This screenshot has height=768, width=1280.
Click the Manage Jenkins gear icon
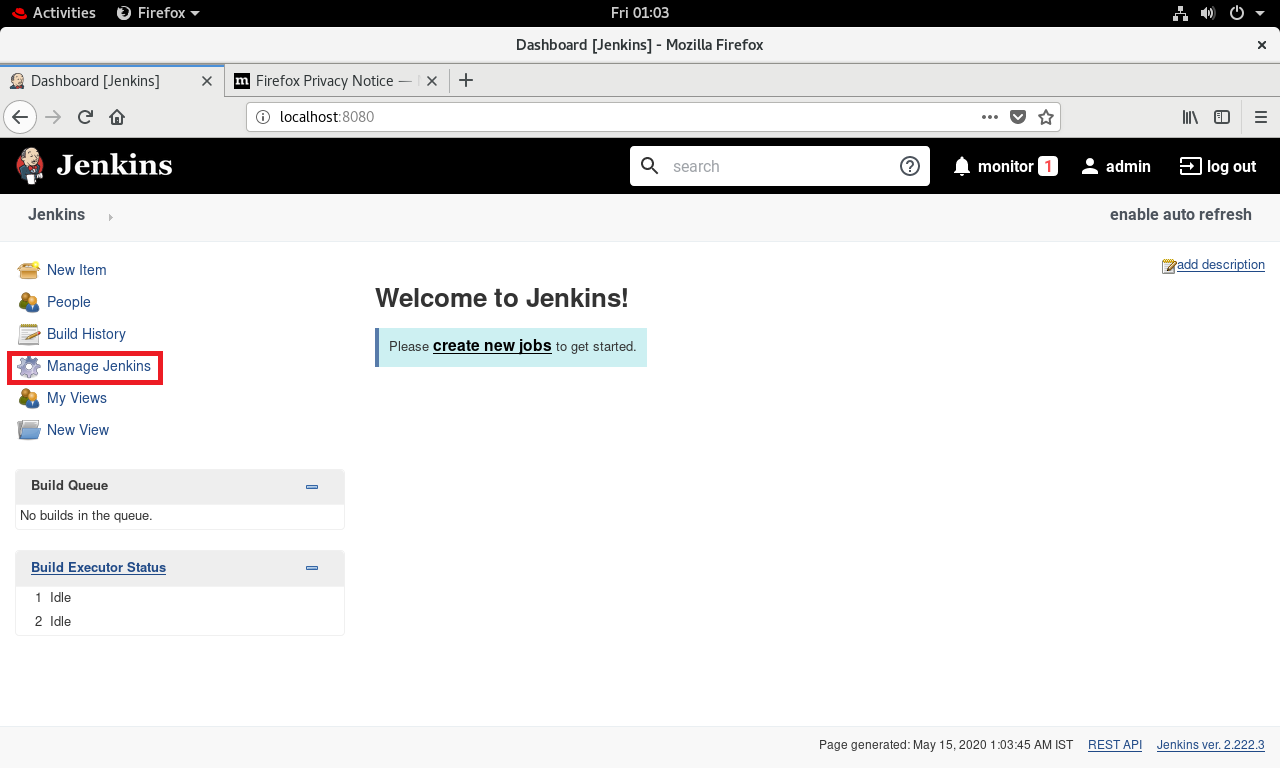point(29,366)
